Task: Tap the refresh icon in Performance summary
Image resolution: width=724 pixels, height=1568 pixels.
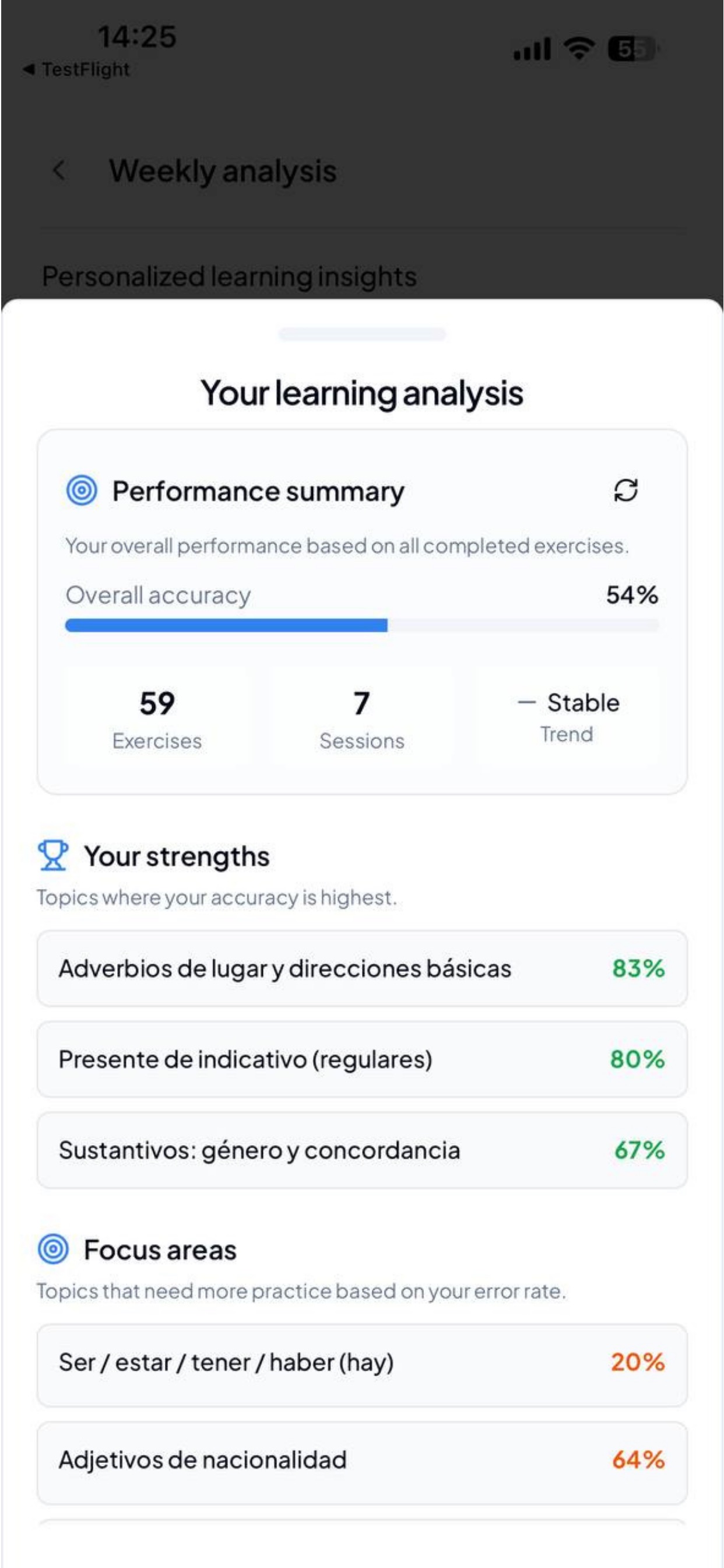Action: (625, 490)
